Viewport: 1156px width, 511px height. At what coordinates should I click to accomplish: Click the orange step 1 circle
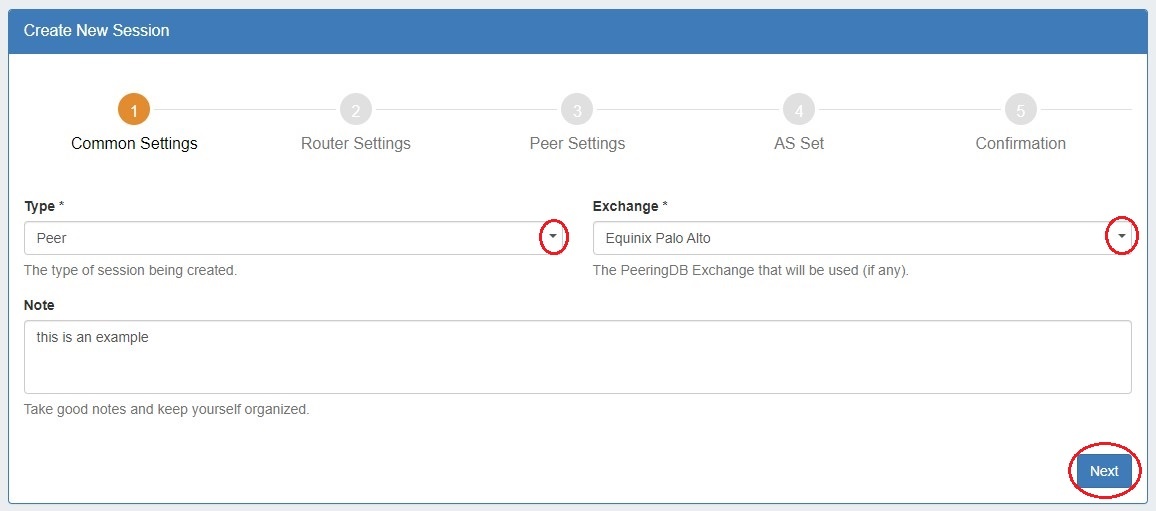click(x=134, y=110)
